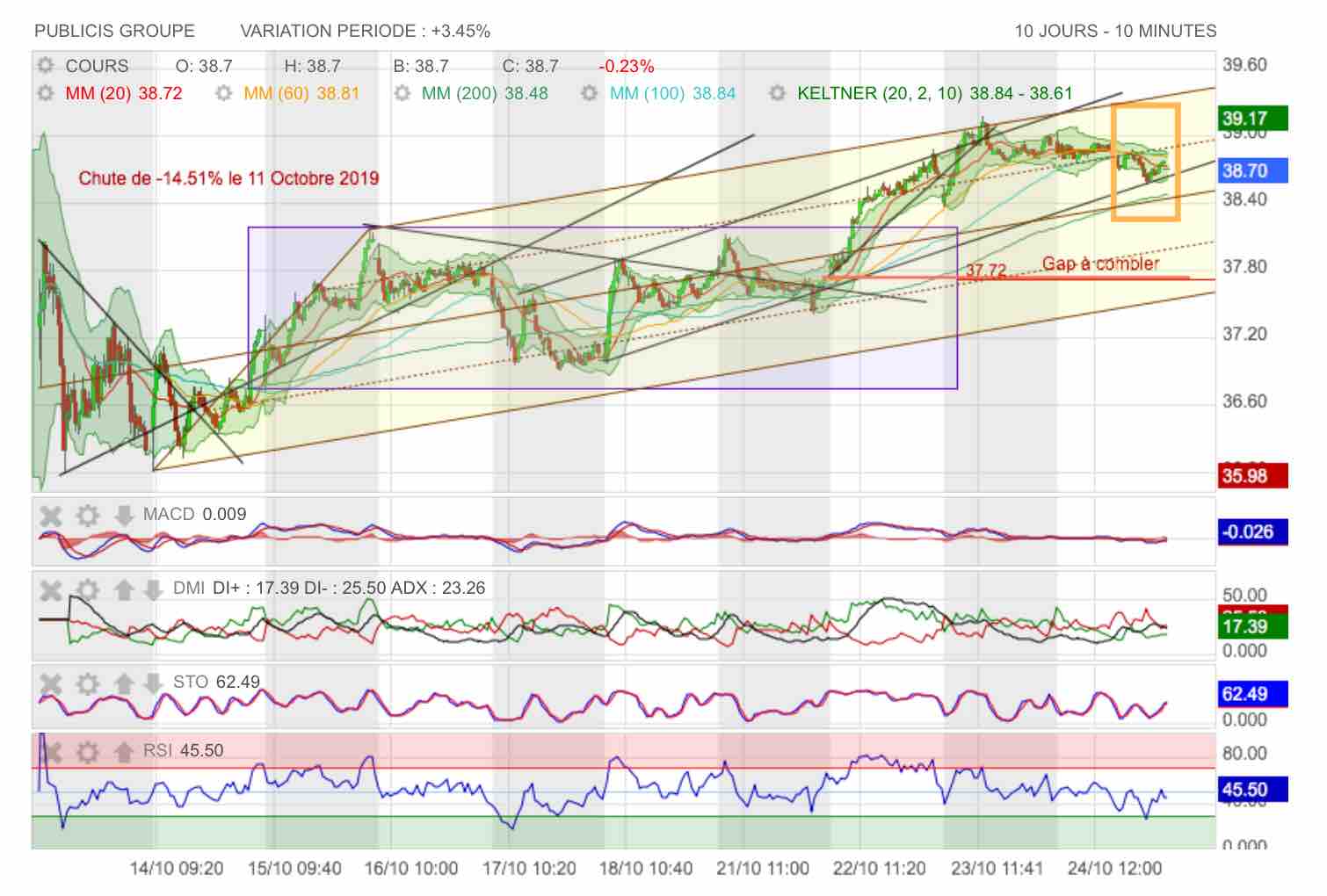Click the 16/10 10:00 date label
The height and width of the screenshot is (896, 1327).
tap(411, 869)
